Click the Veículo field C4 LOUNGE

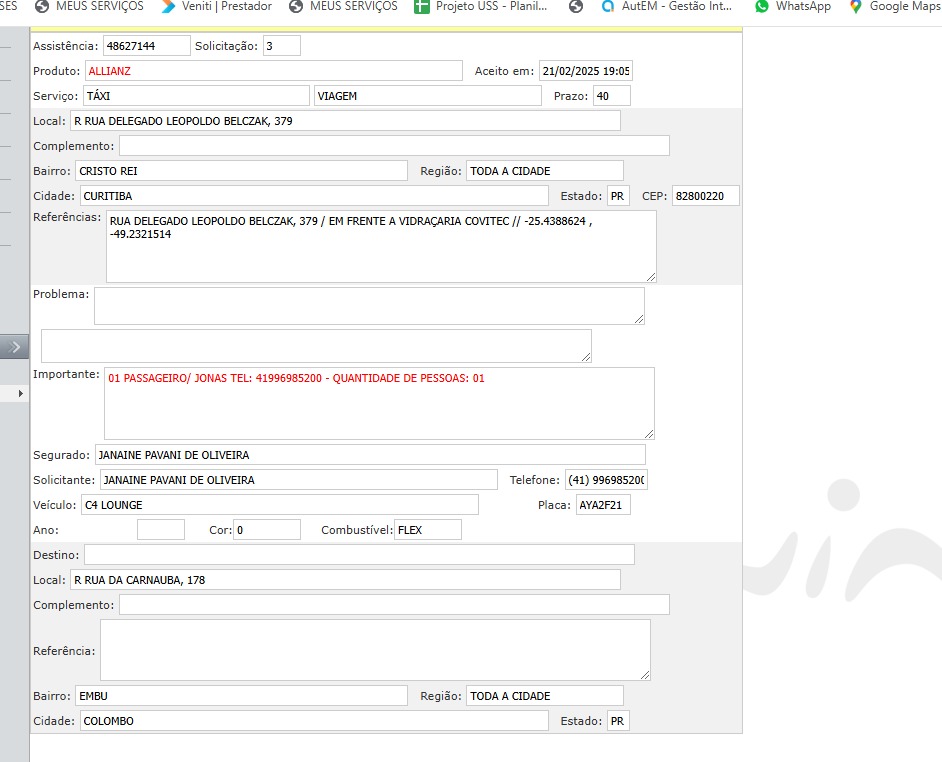tap(280, 505)
